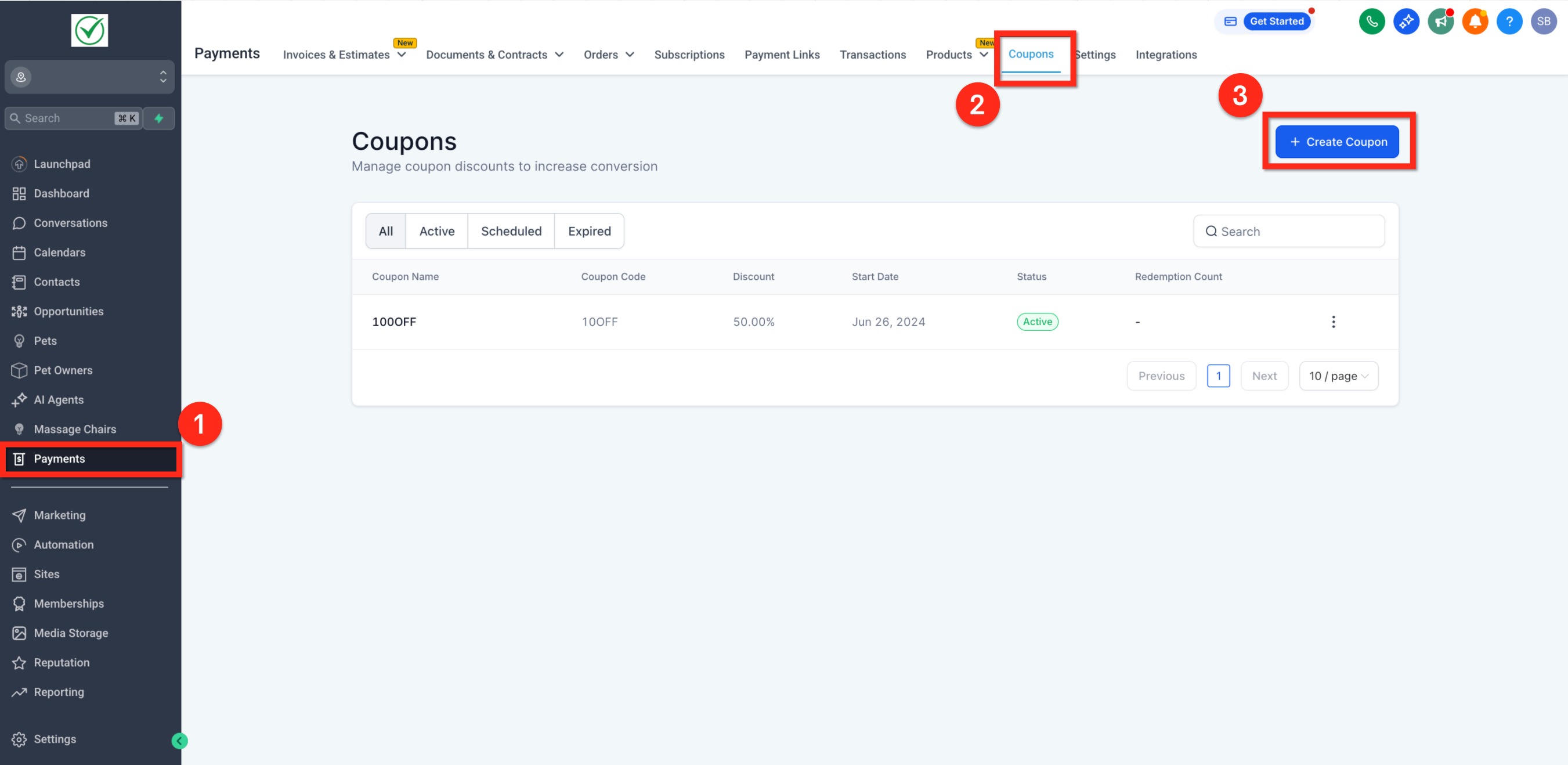Switch to the Subscriptions tab
Image resolution: width=1568 pixels, height=765 pixels.
click(689, 55)
